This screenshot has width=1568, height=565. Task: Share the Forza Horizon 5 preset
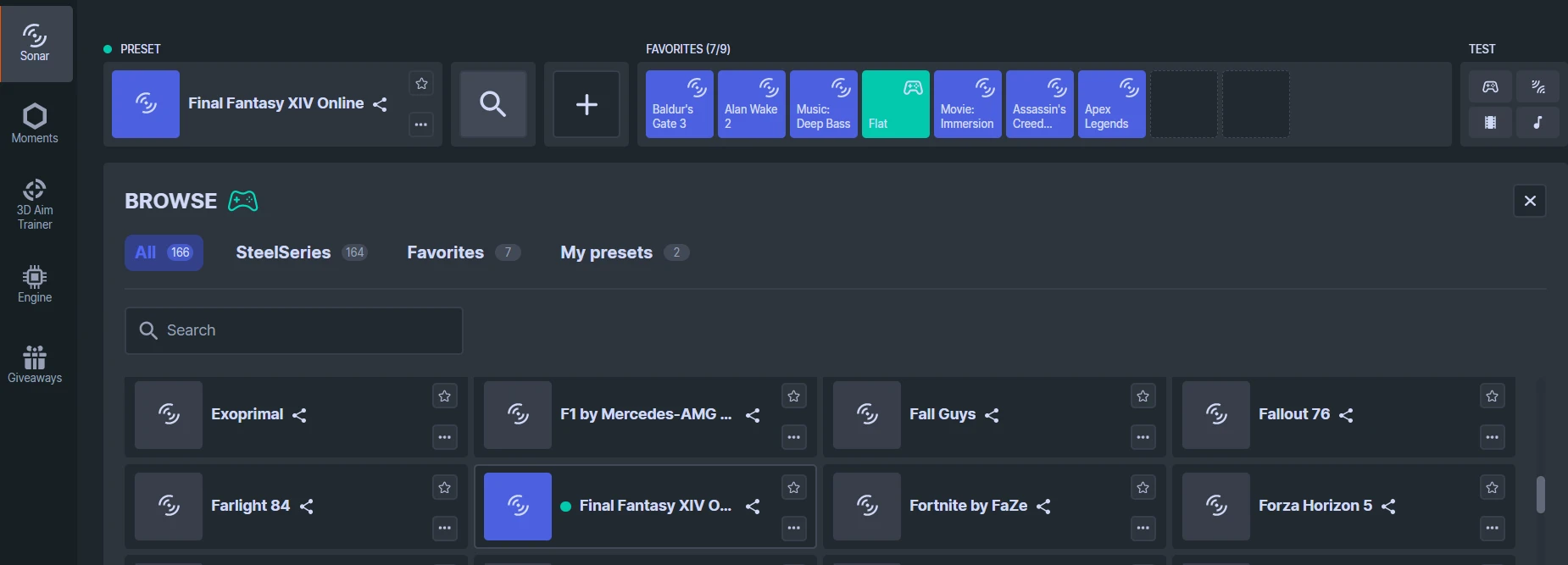click(1388, 507)
